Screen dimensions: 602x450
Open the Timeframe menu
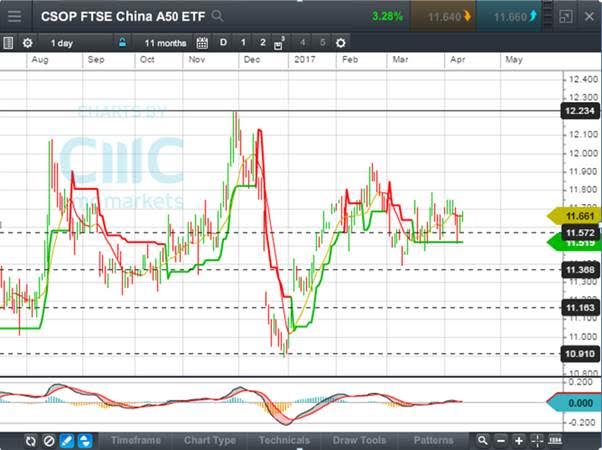coord(136,440)
